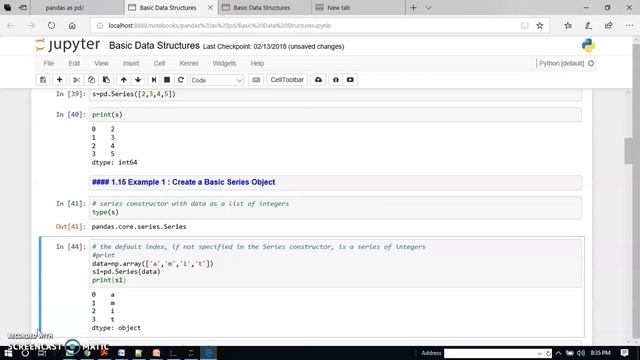640x360 pixels.
Task: Copy the selected cell
Action: (91, 80)
